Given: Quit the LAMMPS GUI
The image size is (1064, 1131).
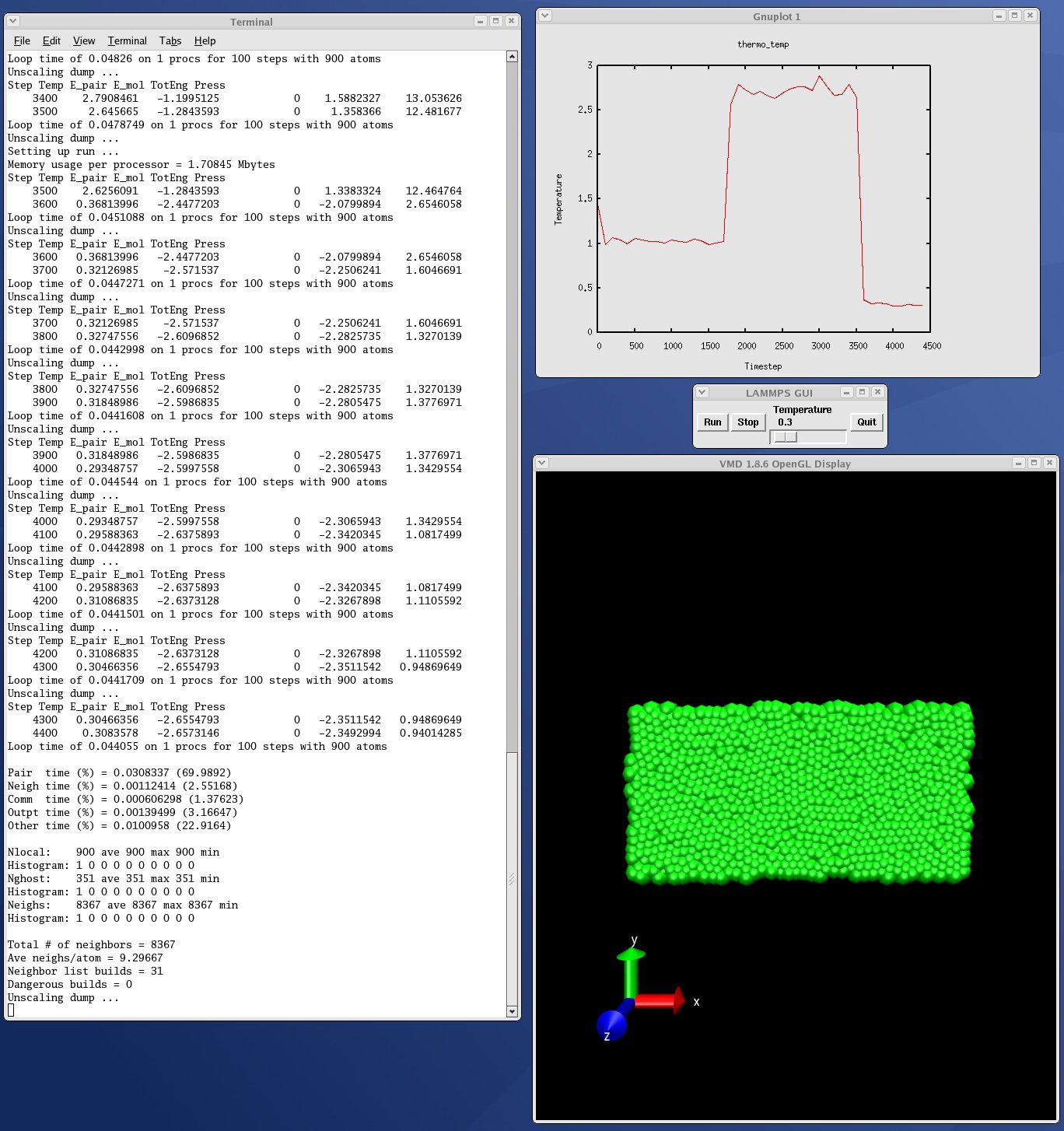Looking at the screenshot, I should click(x=866, y=422).
